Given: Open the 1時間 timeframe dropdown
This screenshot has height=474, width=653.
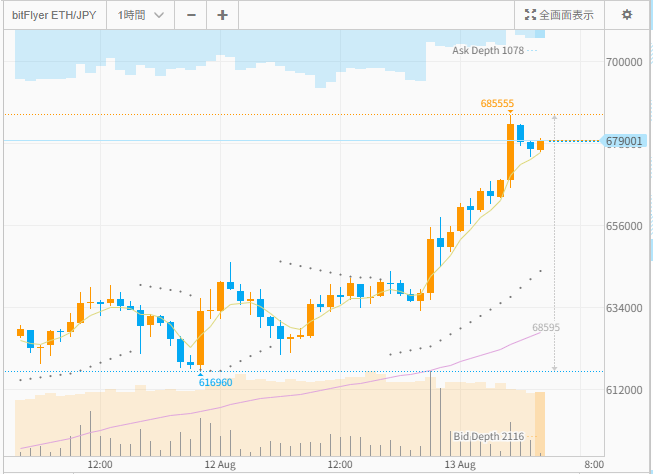Looking at the screenshot, I should pos(140,15).
